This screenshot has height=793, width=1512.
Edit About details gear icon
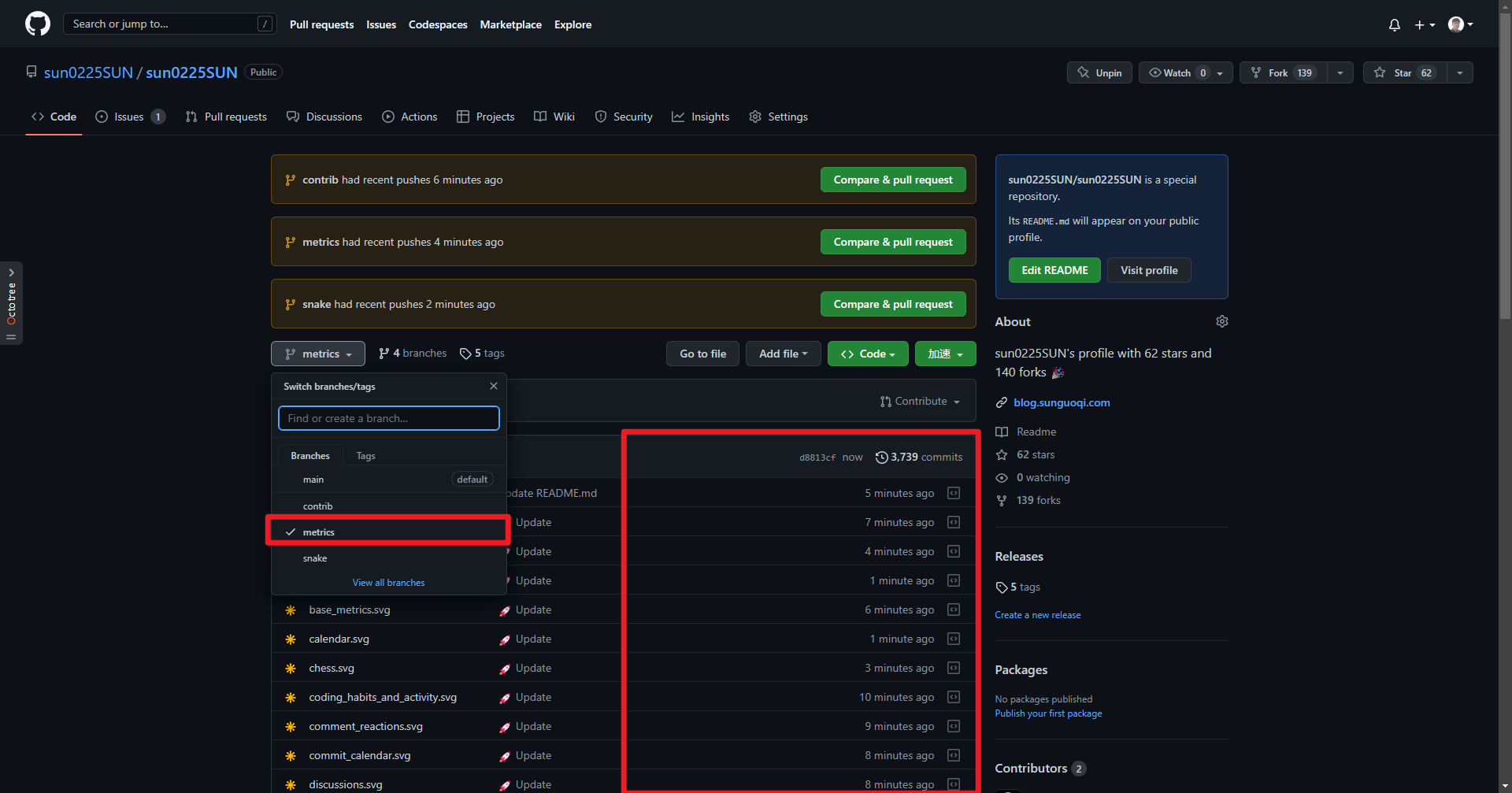click(1221, 321)
